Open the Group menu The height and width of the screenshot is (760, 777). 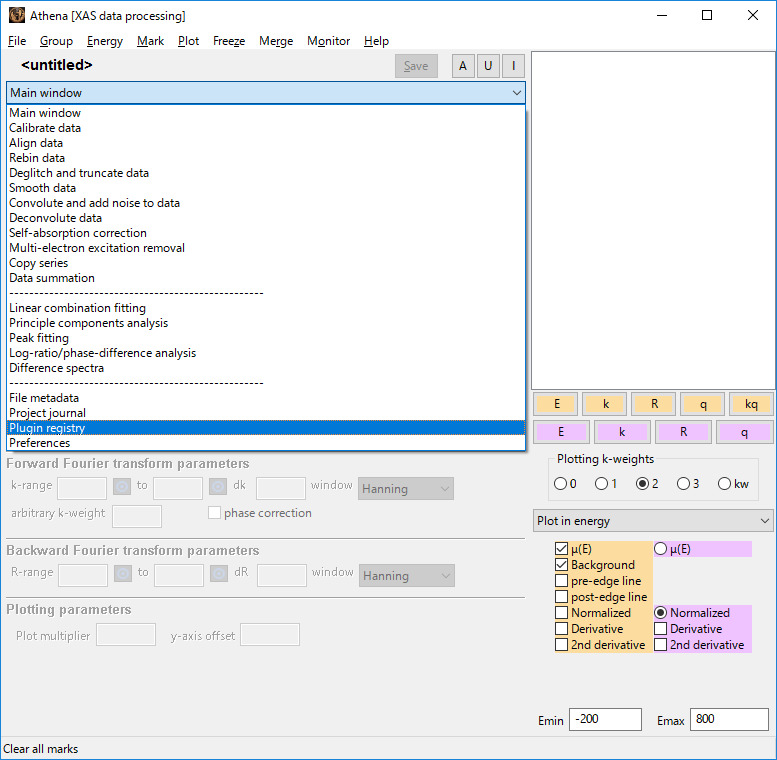point(56,41)
